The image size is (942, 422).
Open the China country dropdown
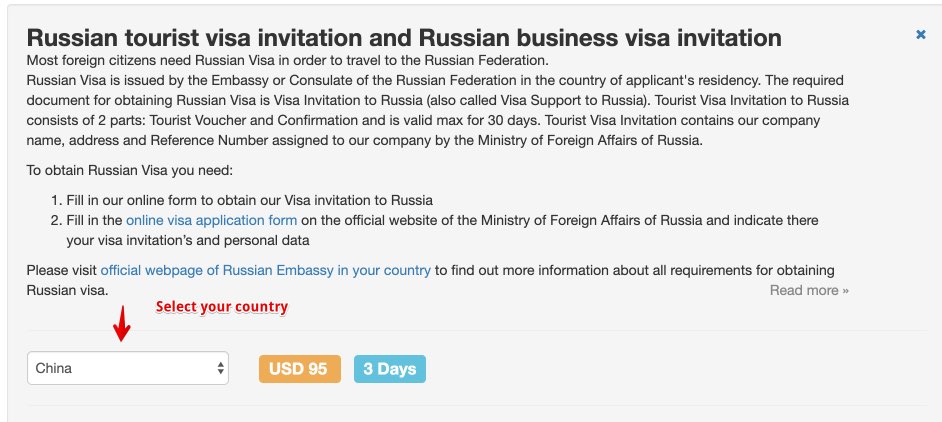click(x=128, y=368)
